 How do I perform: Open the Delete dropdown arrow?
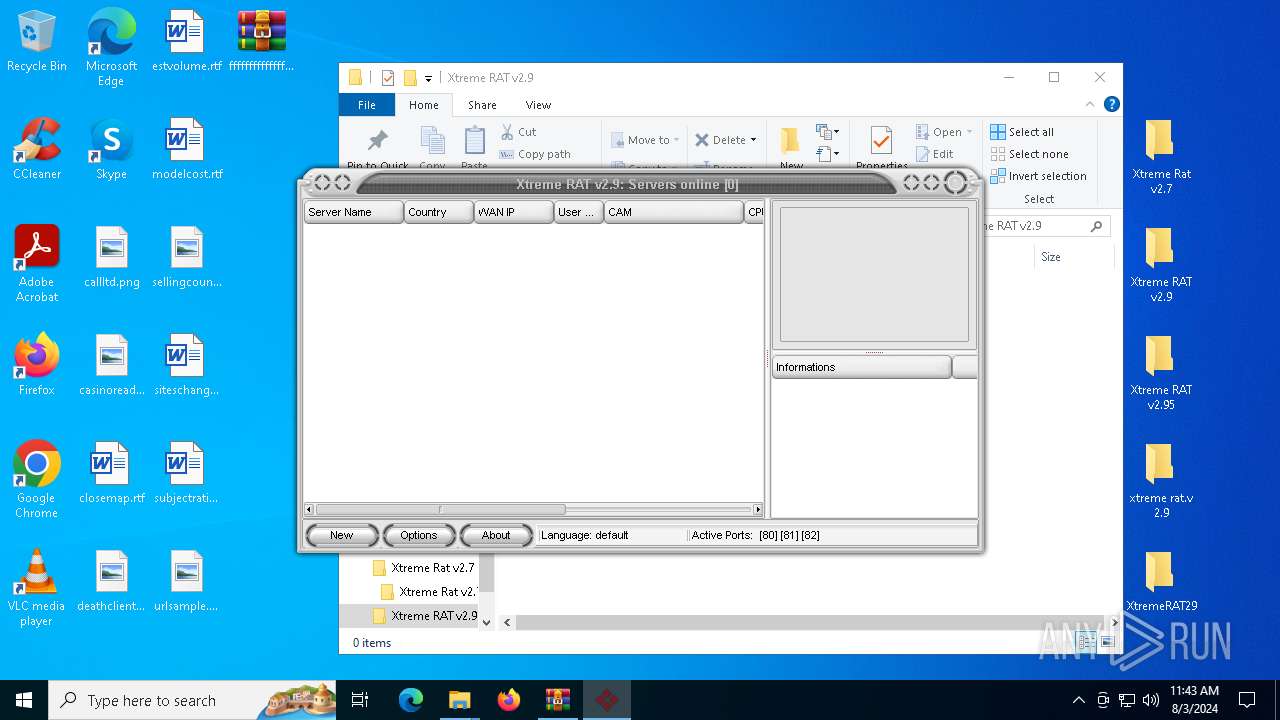753,140
